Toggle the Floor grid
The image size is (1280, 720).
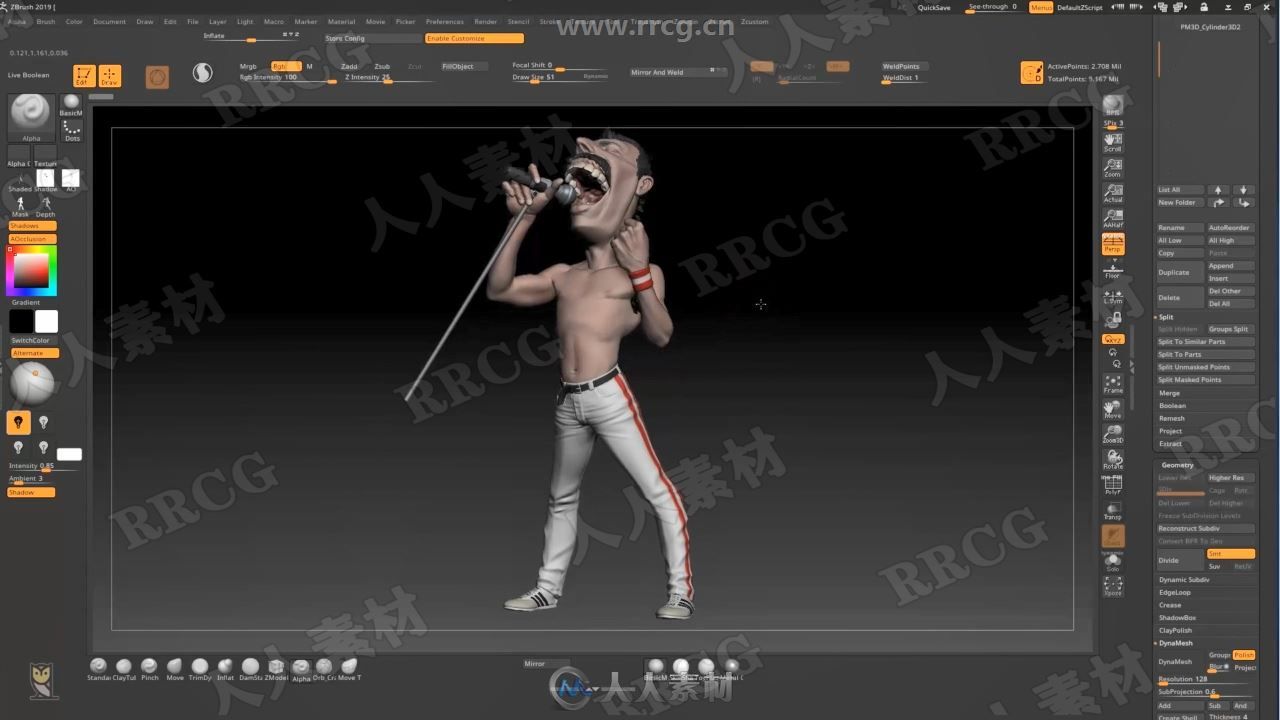[x=1113, y=270]
